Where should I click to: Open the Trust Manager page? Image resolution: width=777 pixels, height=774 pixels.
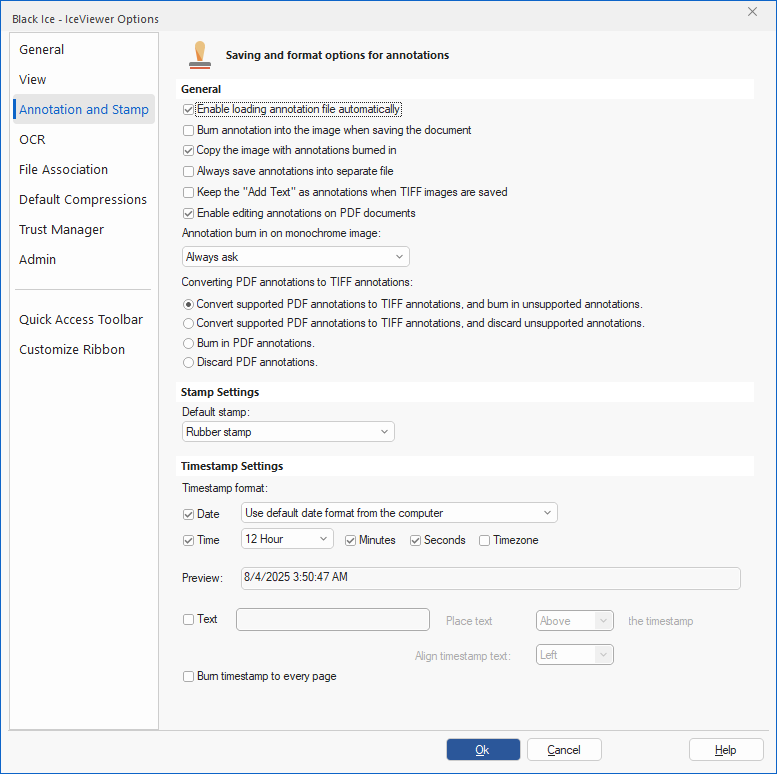tap(61, 229)
